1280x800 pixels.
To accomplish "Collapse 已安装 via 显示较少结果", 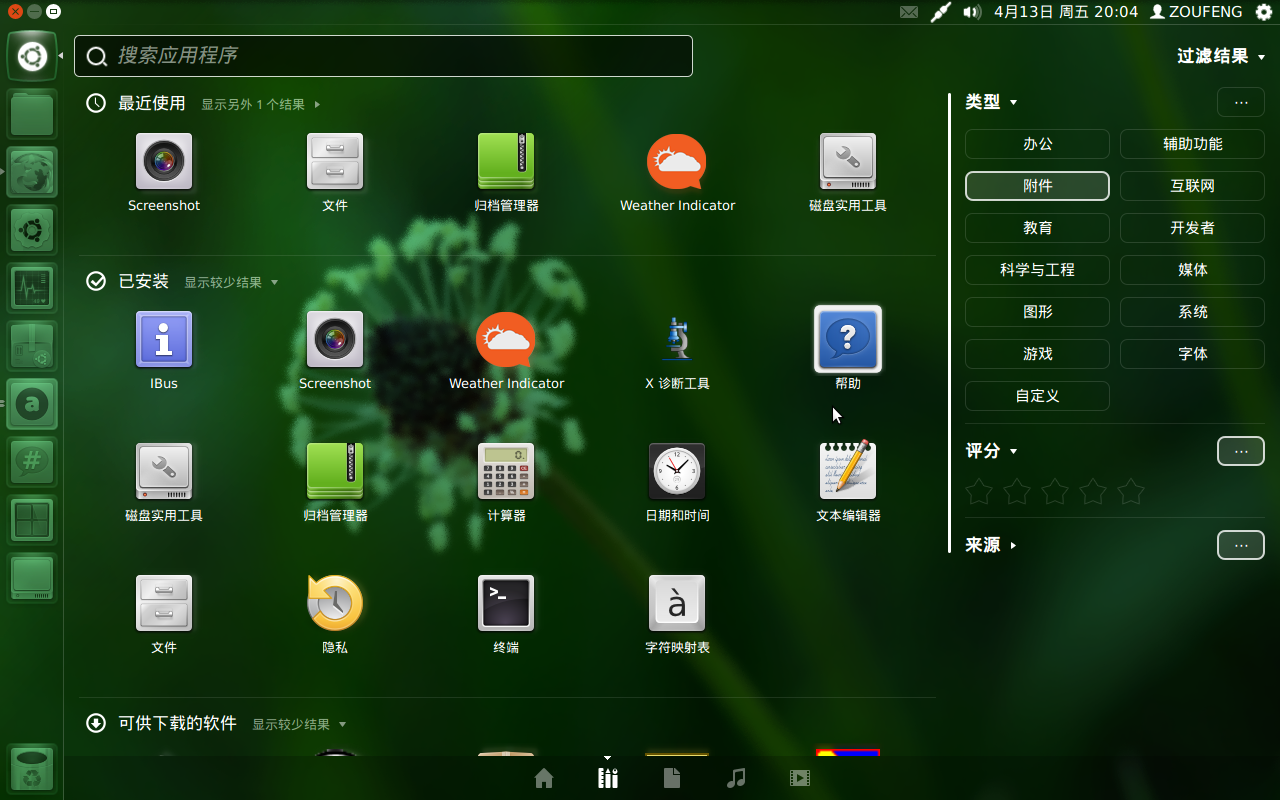I will [230, 283].
